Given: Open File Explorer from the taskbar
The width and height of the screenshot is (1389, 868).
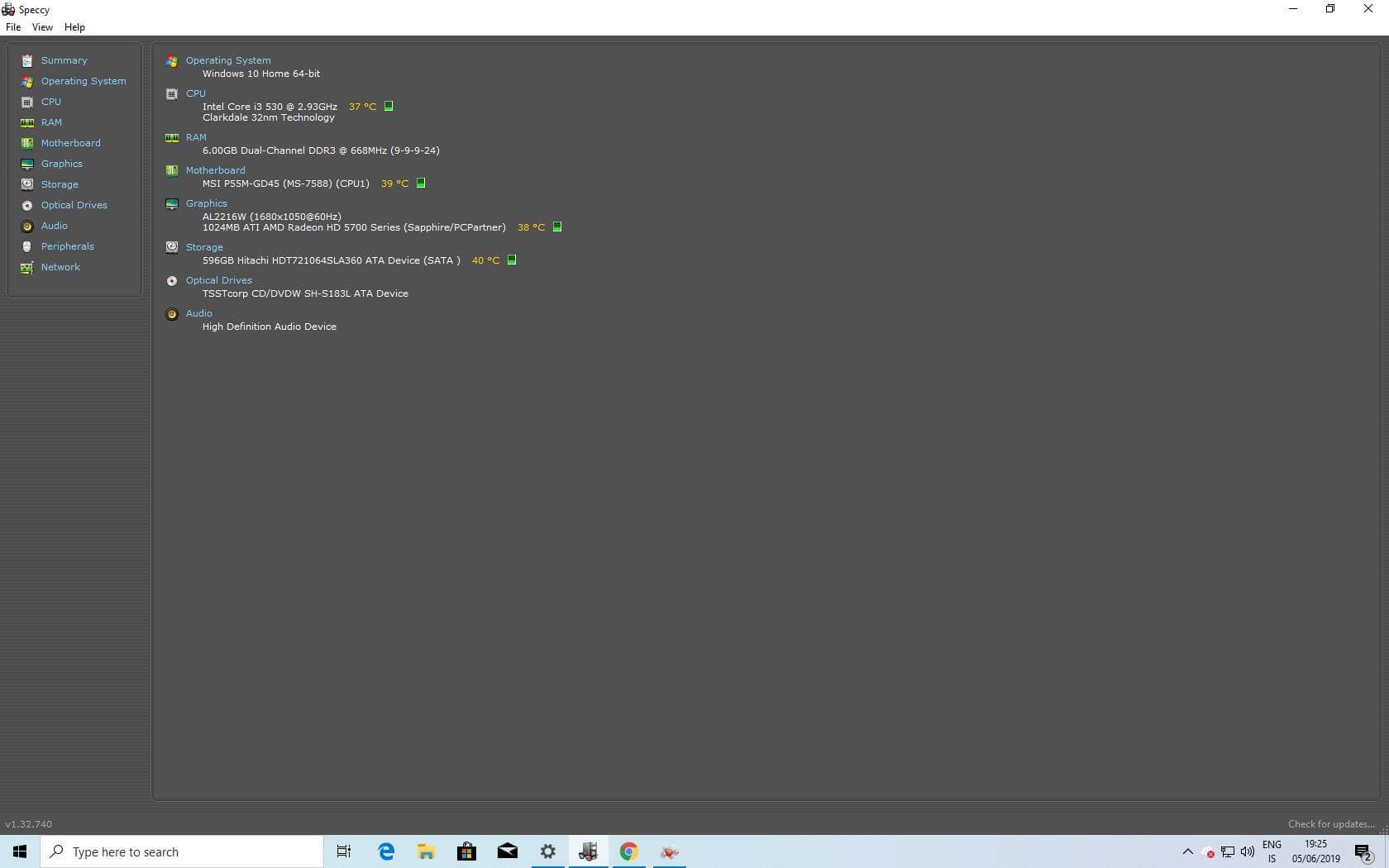Looking at the screenshot, I should (426, 851).
